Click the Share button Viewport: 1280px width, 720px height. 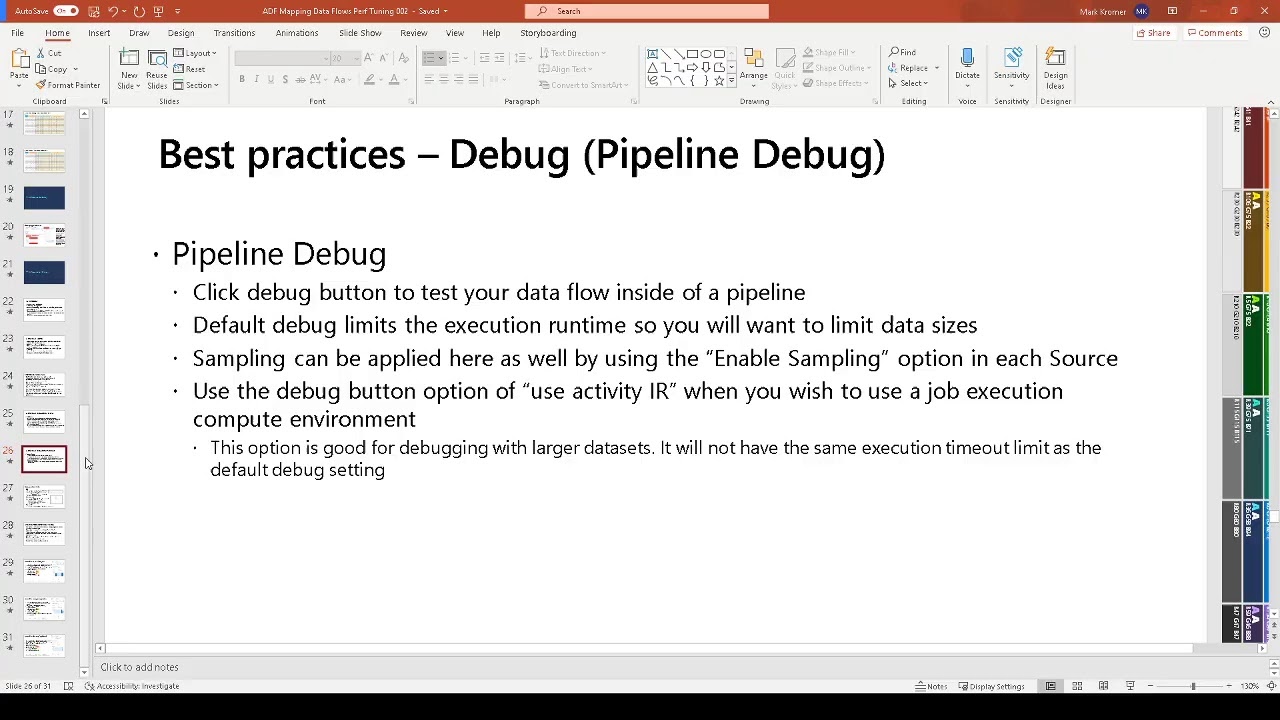click(x=1153, y=33)
